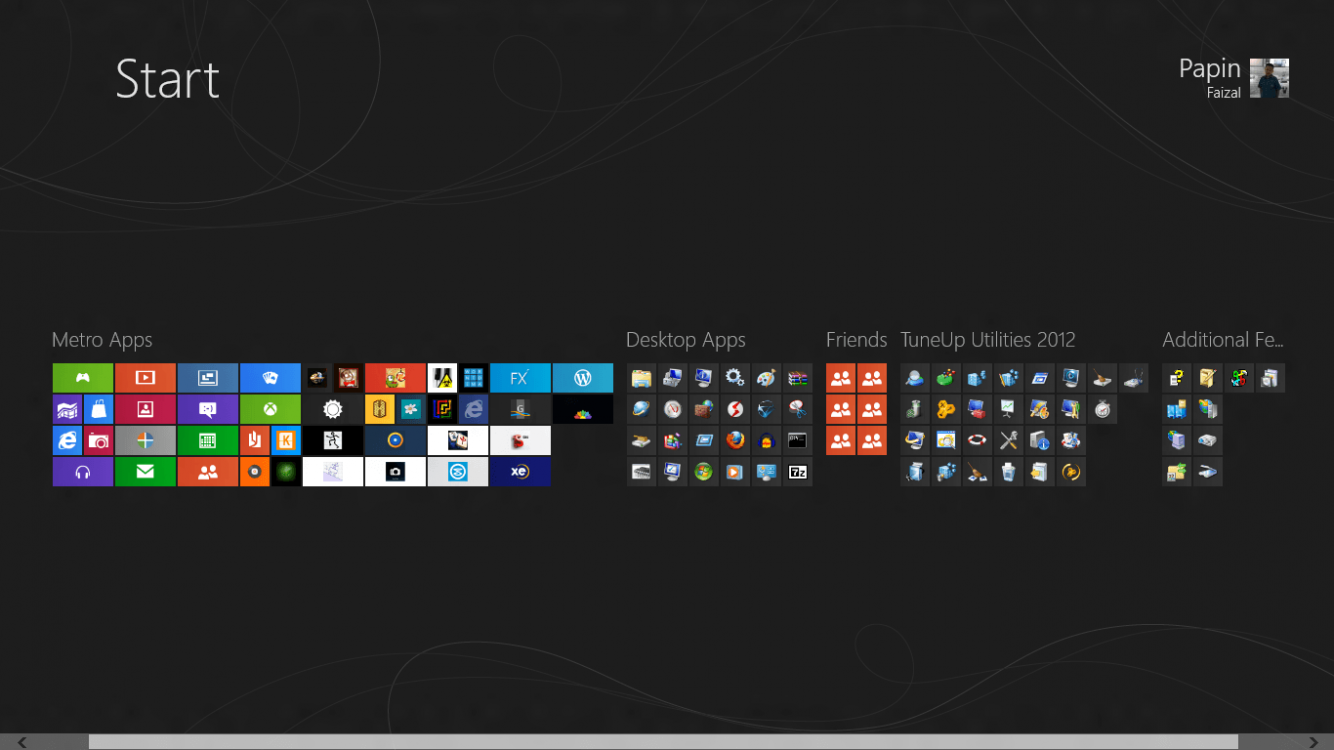Open the Messaging smiley speech bubble tile
The image size is (1334, 750).
pos(208,409)
